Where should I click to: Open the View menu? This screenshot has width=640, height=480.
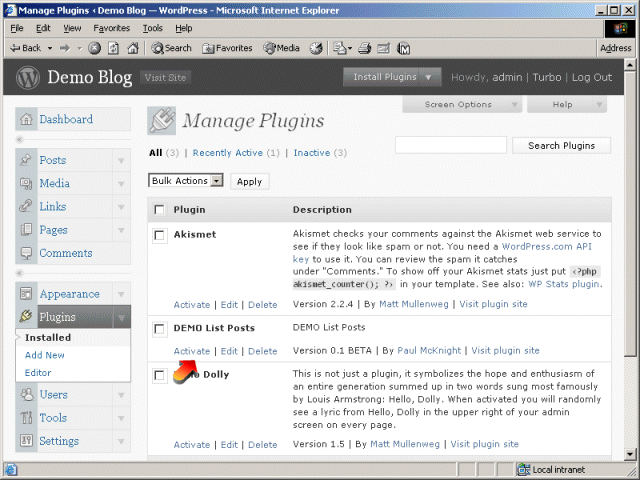pyautogui.click(x=72, y=28)
